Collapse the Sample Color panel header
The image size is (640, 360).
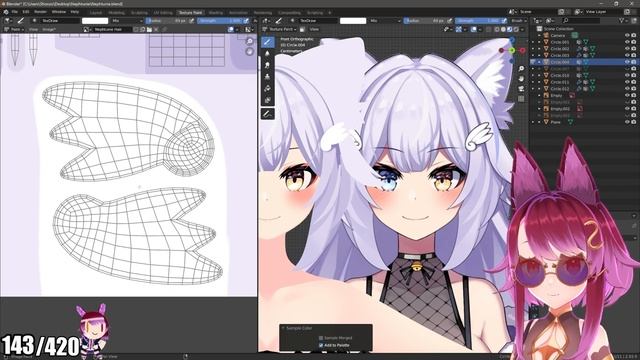click(299, 328)
